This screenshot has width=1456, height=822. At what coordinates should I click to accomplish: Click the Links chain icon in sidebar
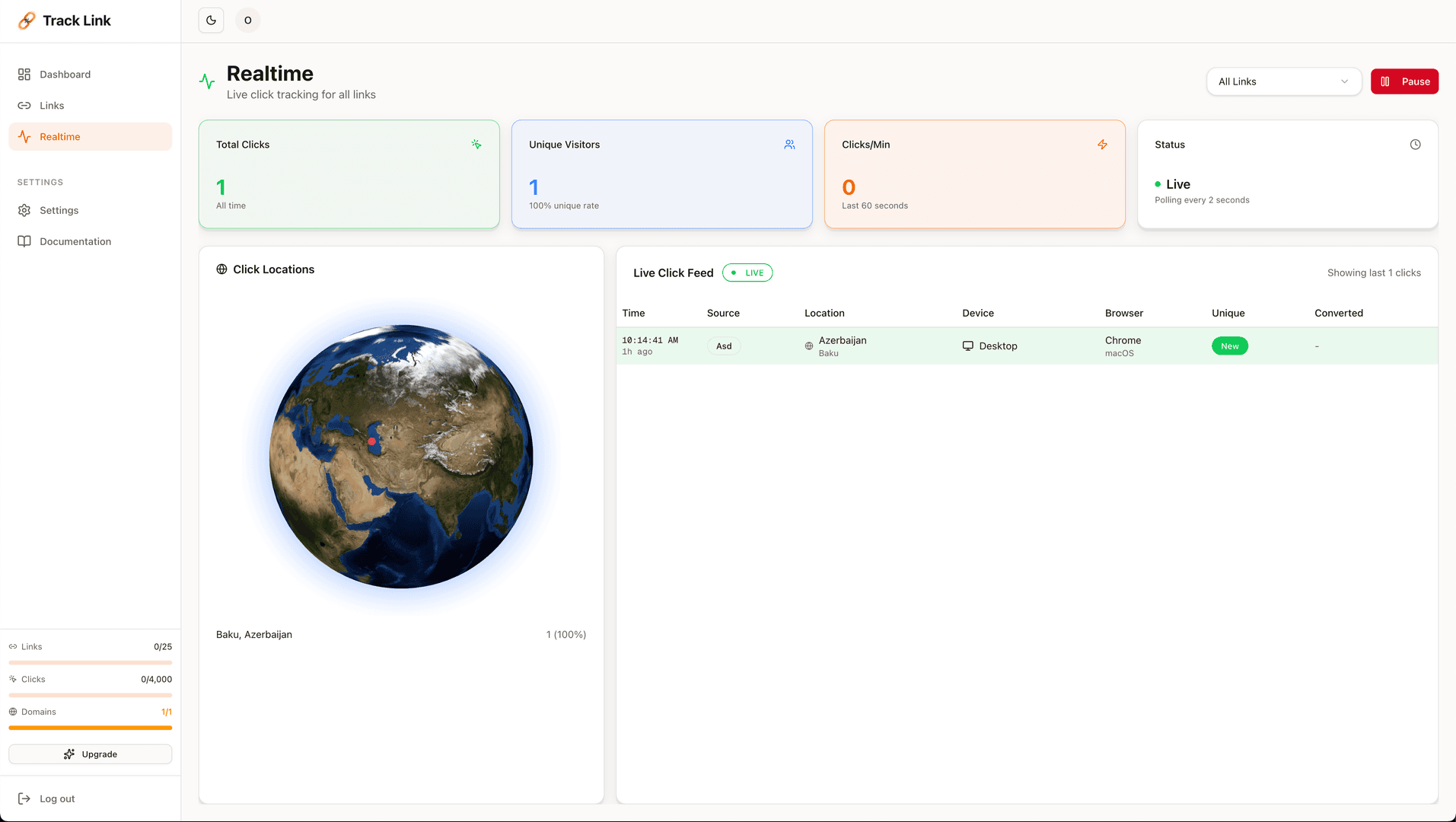tap(25, 105)
